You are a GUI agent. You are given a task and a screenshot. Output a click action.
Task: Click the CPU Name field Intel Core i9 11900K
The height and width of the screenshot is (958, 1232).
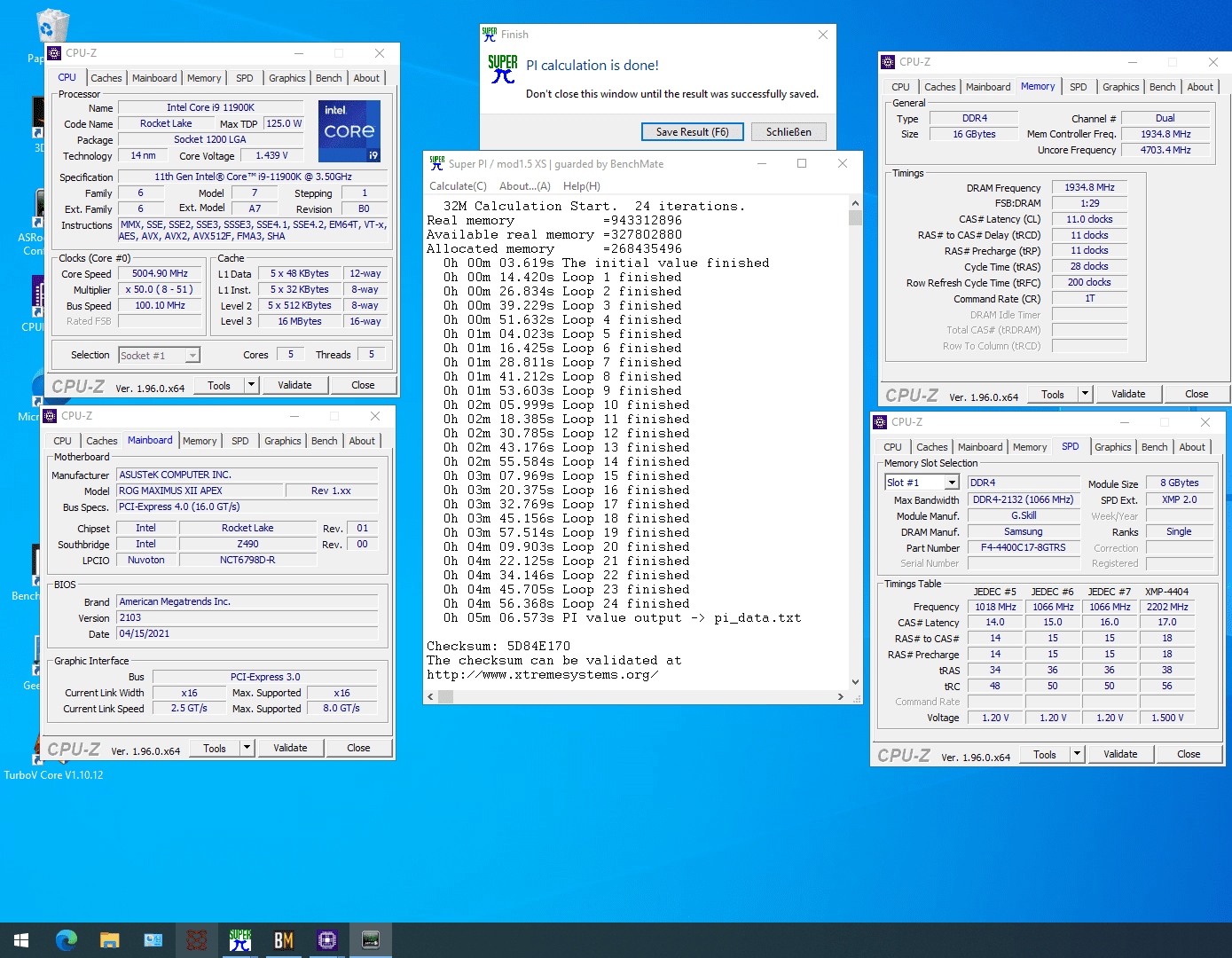[210, 107]
